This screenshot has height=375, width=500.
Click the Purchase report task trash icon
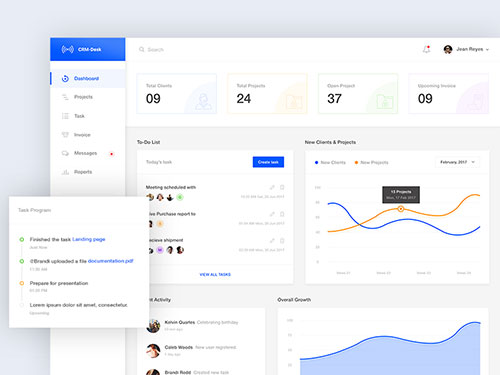click(x=282, y=214)
